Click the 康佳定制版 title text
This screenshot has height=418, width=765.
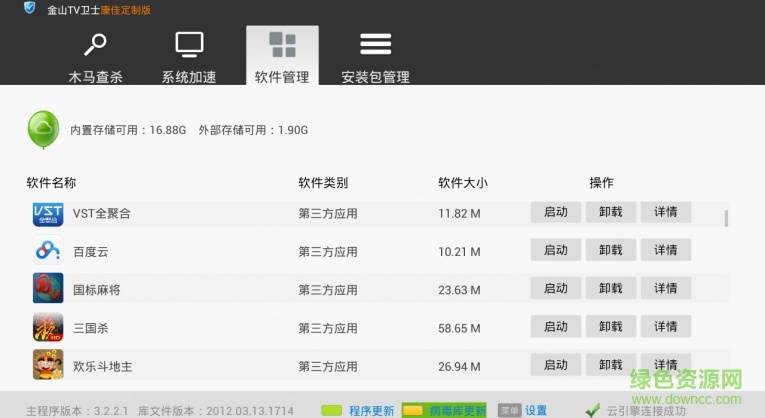[x=125, y=10]
